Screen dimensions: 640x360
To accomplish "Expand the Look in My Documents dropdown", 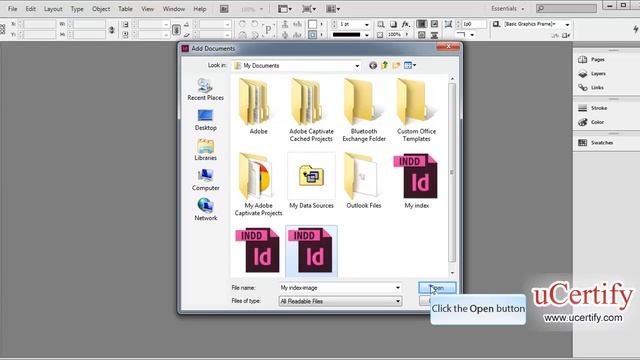I will tap(357, 66).
